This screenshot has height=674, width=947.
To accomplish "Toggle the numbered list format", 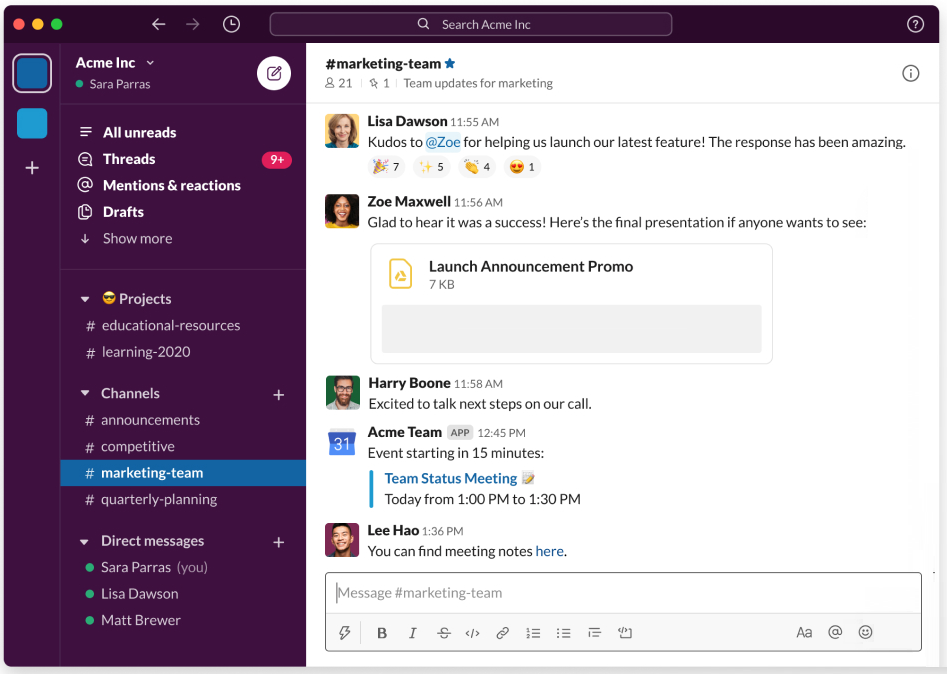I will click(x=533, y=633).
